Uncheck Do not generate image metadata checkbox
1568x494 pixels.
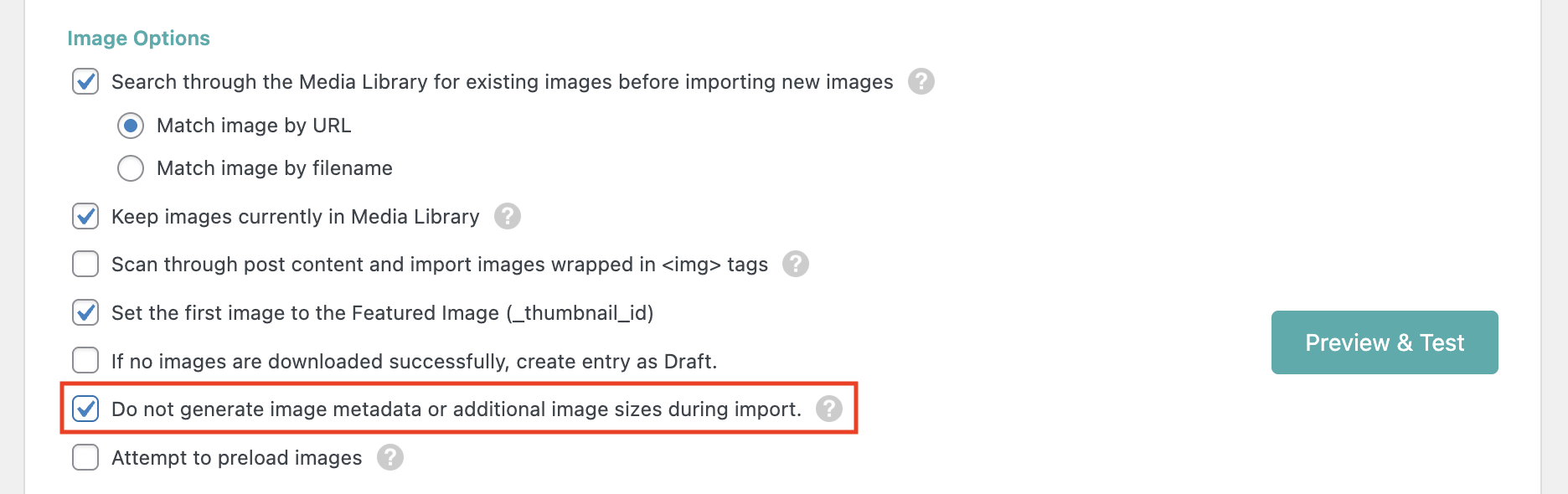pos(85,409)
